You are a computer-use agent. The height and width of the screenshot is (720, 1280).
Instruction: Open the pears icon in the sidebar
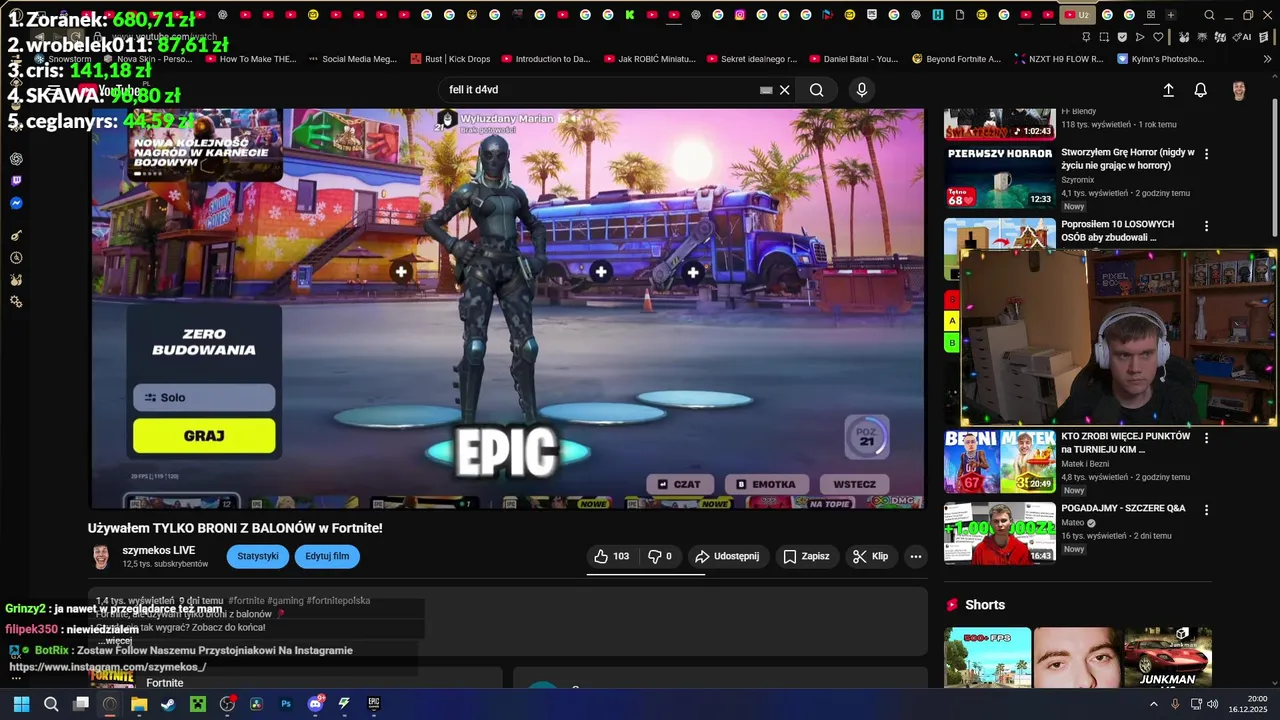16,280
